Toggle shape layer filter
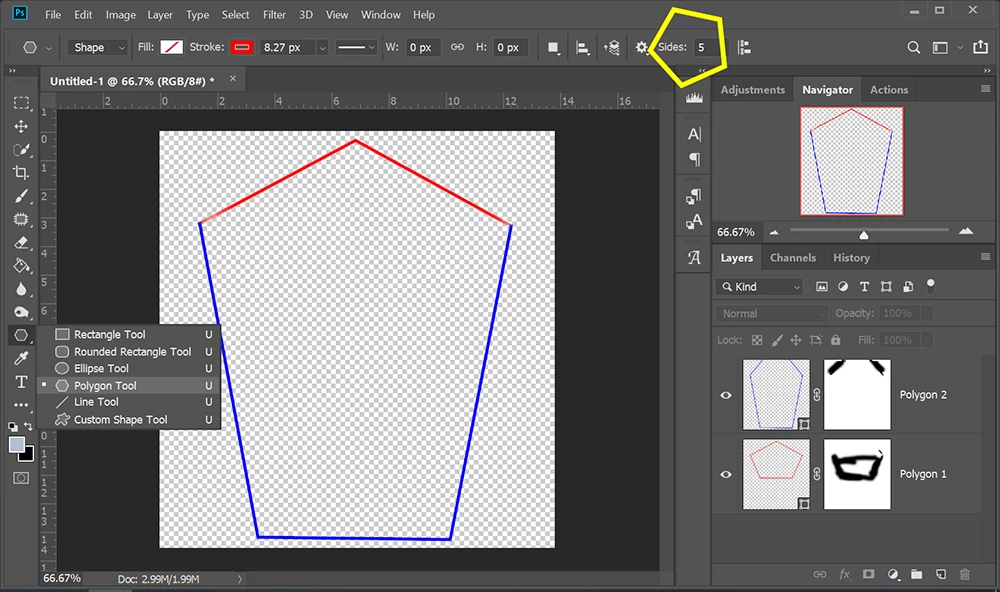Screen dimensions: 1000x592 click(886, 286)
